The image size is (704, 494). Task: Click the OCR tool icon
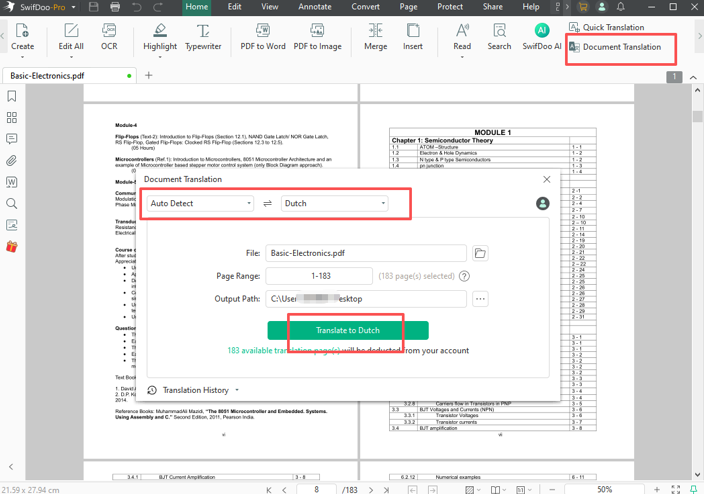pyautogui.click(x=109, y=37)
